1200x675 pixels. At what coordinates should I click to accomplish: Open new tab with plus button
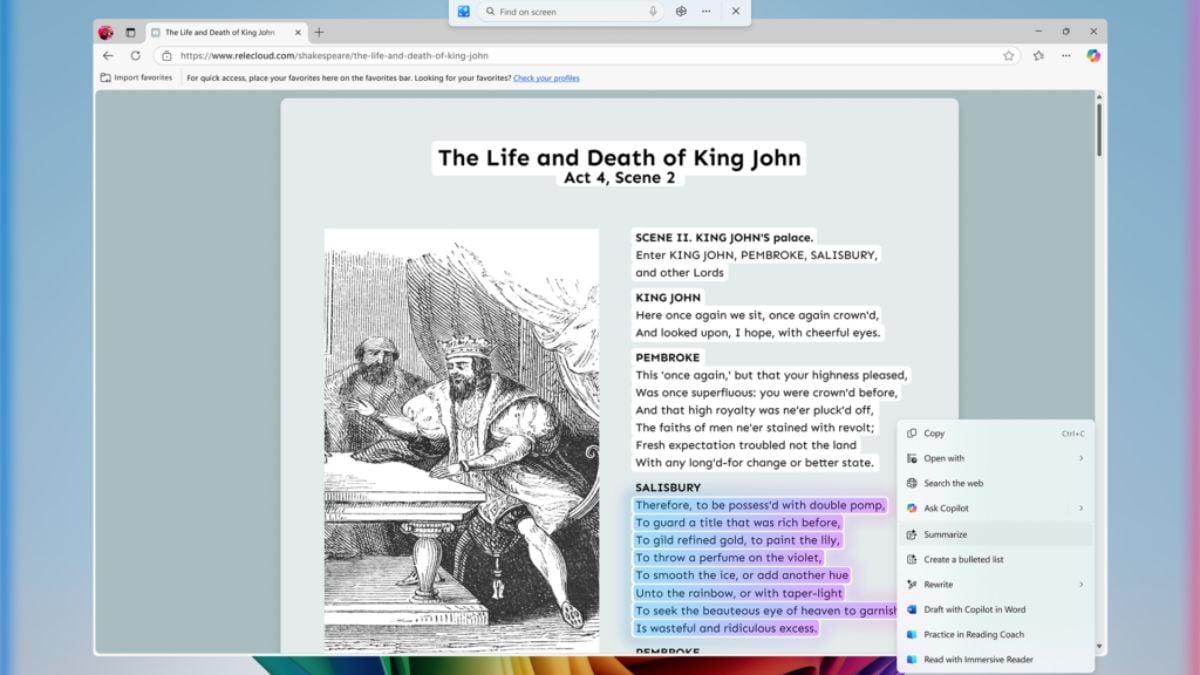(x=319, y=32)
